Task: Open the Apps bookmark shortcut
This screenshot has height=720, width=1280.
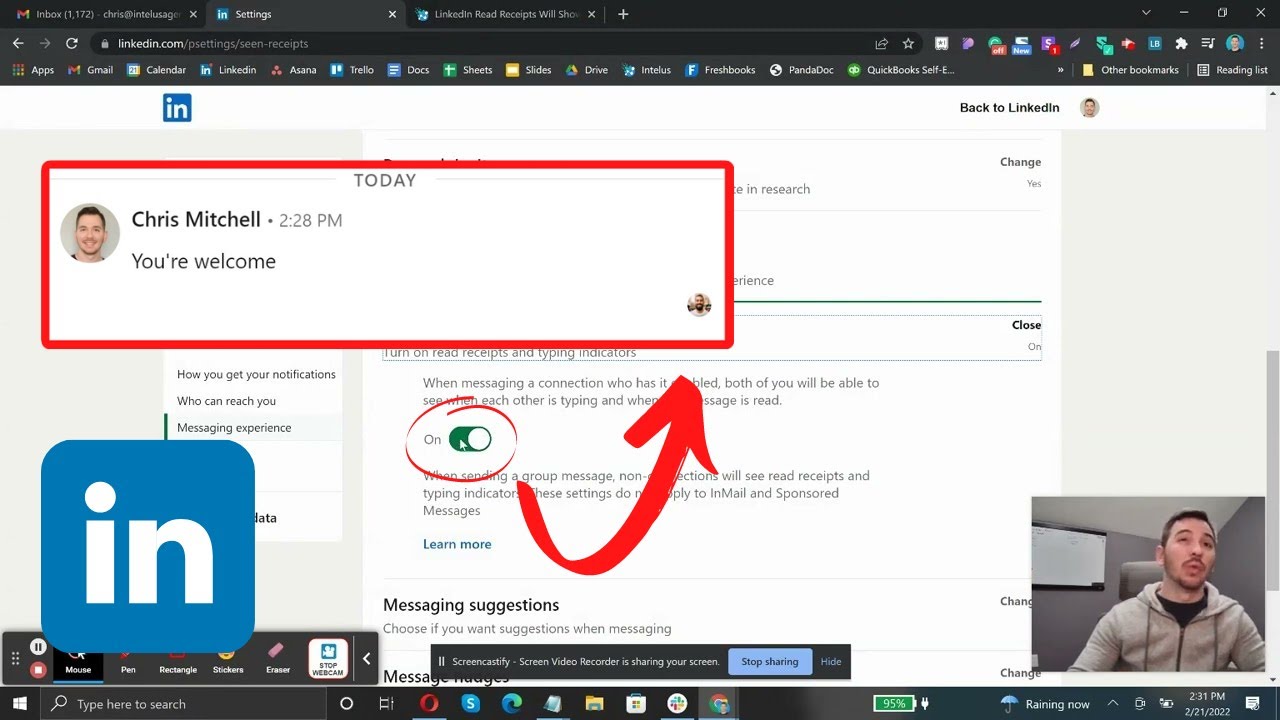Action: (33, 70)
